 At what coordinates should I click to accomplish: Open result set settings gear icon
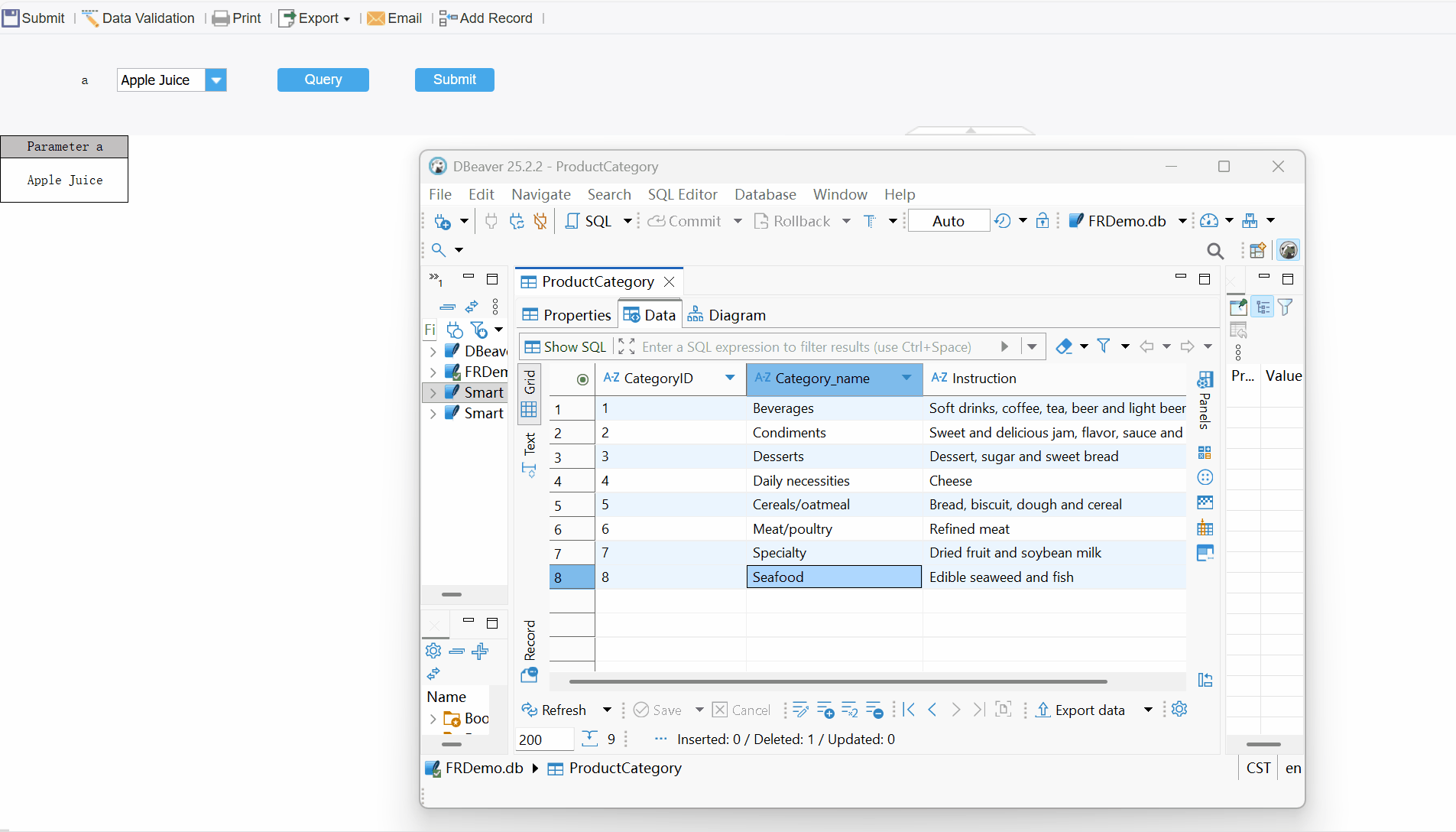(1179, 710)
